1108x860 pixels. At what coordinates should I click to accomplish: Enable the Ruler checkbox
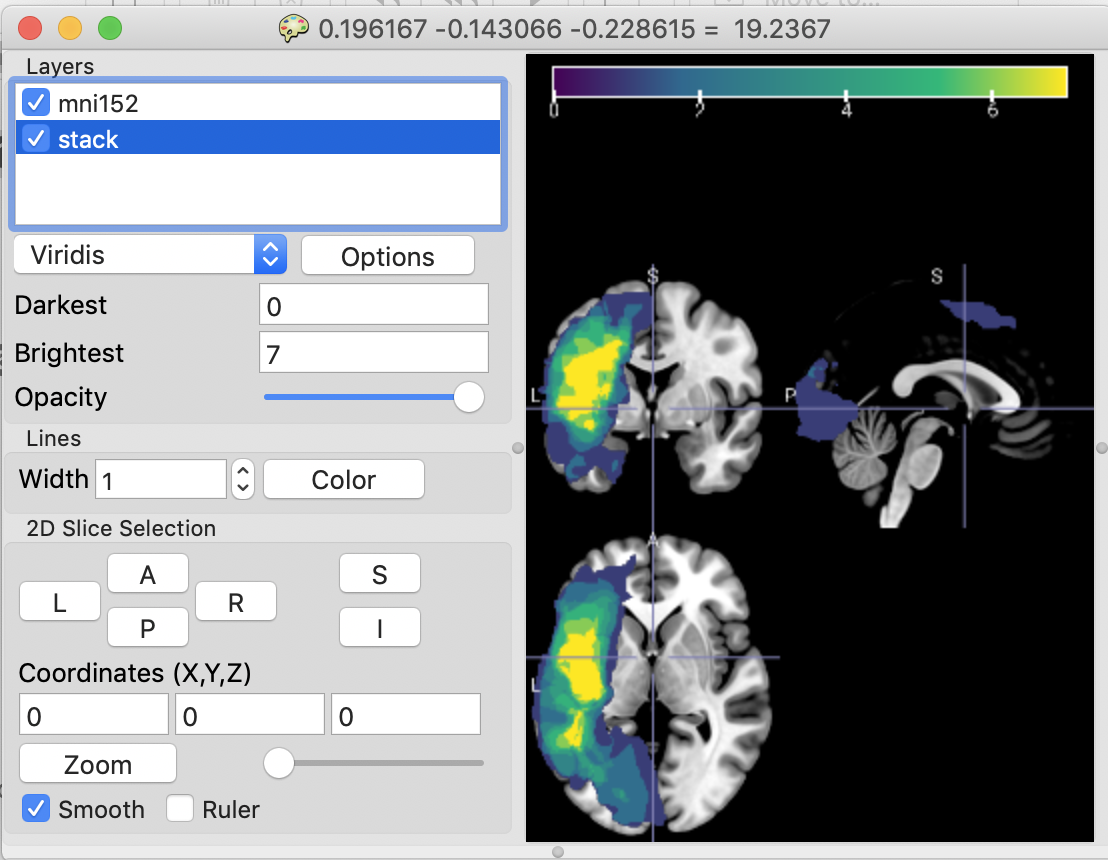180,809
